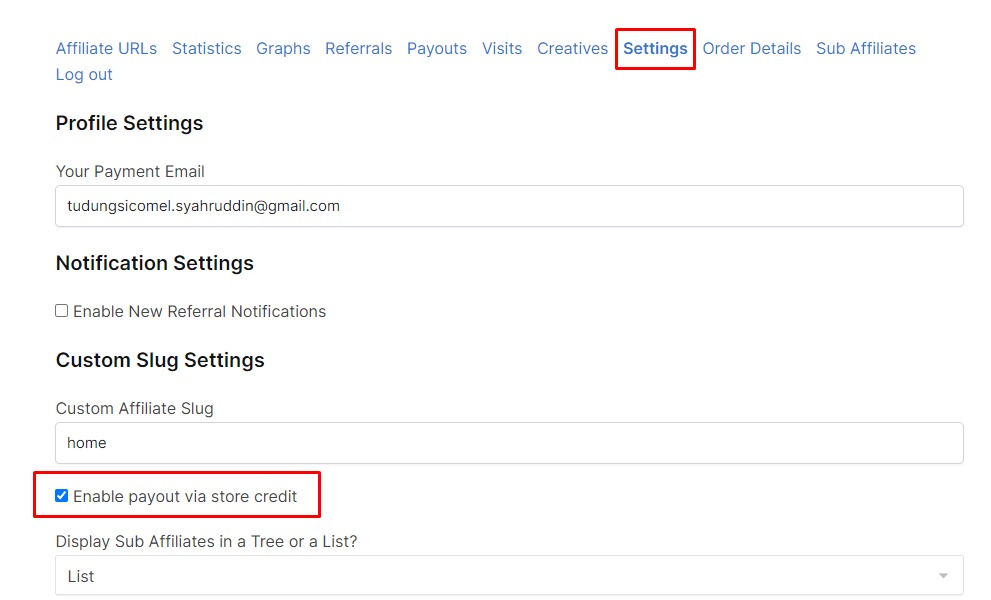This screenshot has height=600, width=991.
Task: Switch to the Creatives tab
Action: [x=572, y=48]
